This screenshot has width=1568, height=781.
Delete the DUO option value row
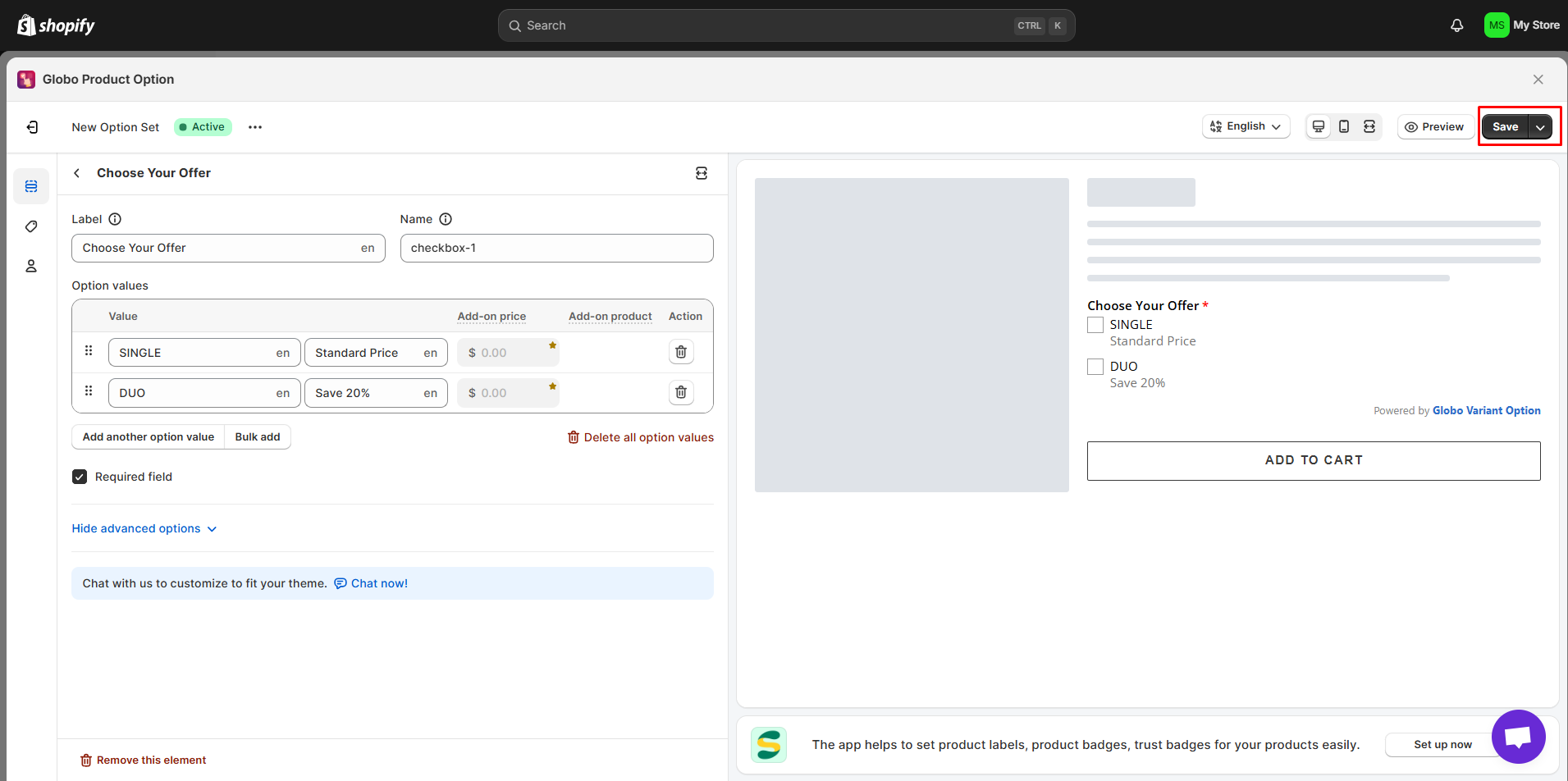[680, 392]
